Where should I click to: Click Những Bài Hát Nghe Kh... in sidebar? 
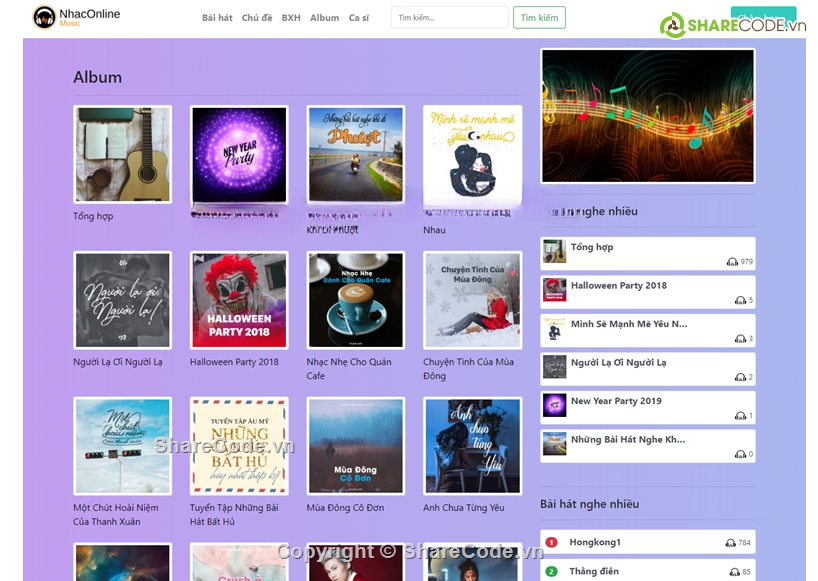point(628,440)
